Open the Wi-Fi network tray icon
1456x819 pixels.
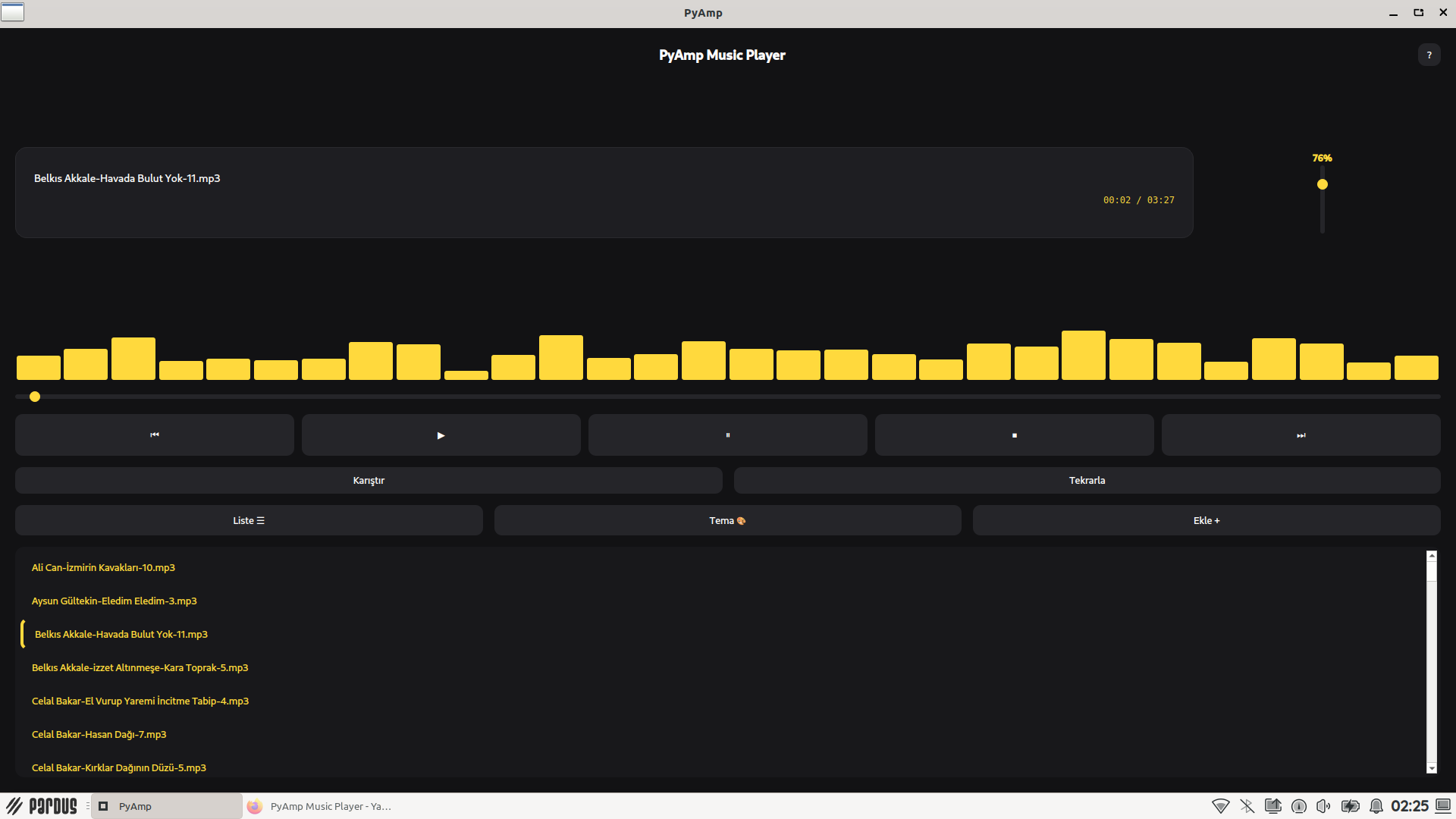(x=1220, y=806)
